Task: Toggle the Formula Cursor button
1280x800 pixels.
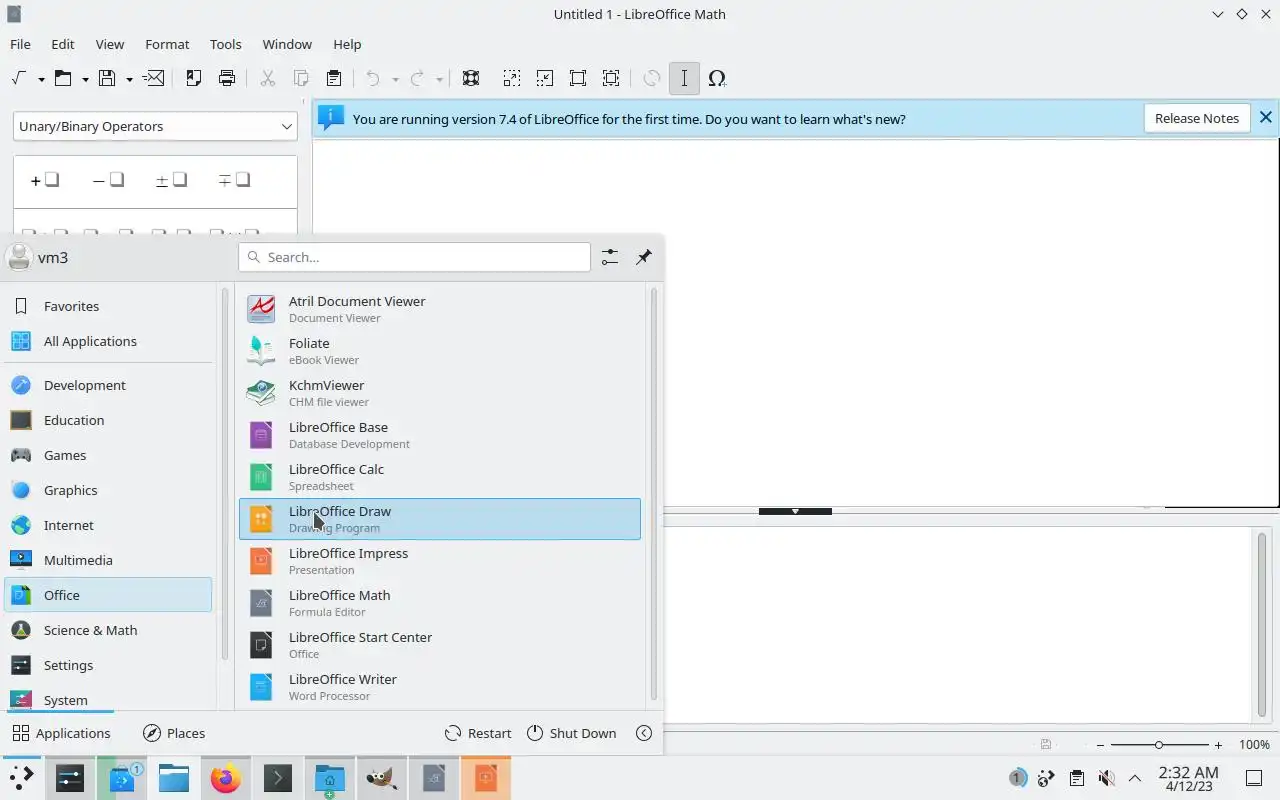Action: click(684, 78)
